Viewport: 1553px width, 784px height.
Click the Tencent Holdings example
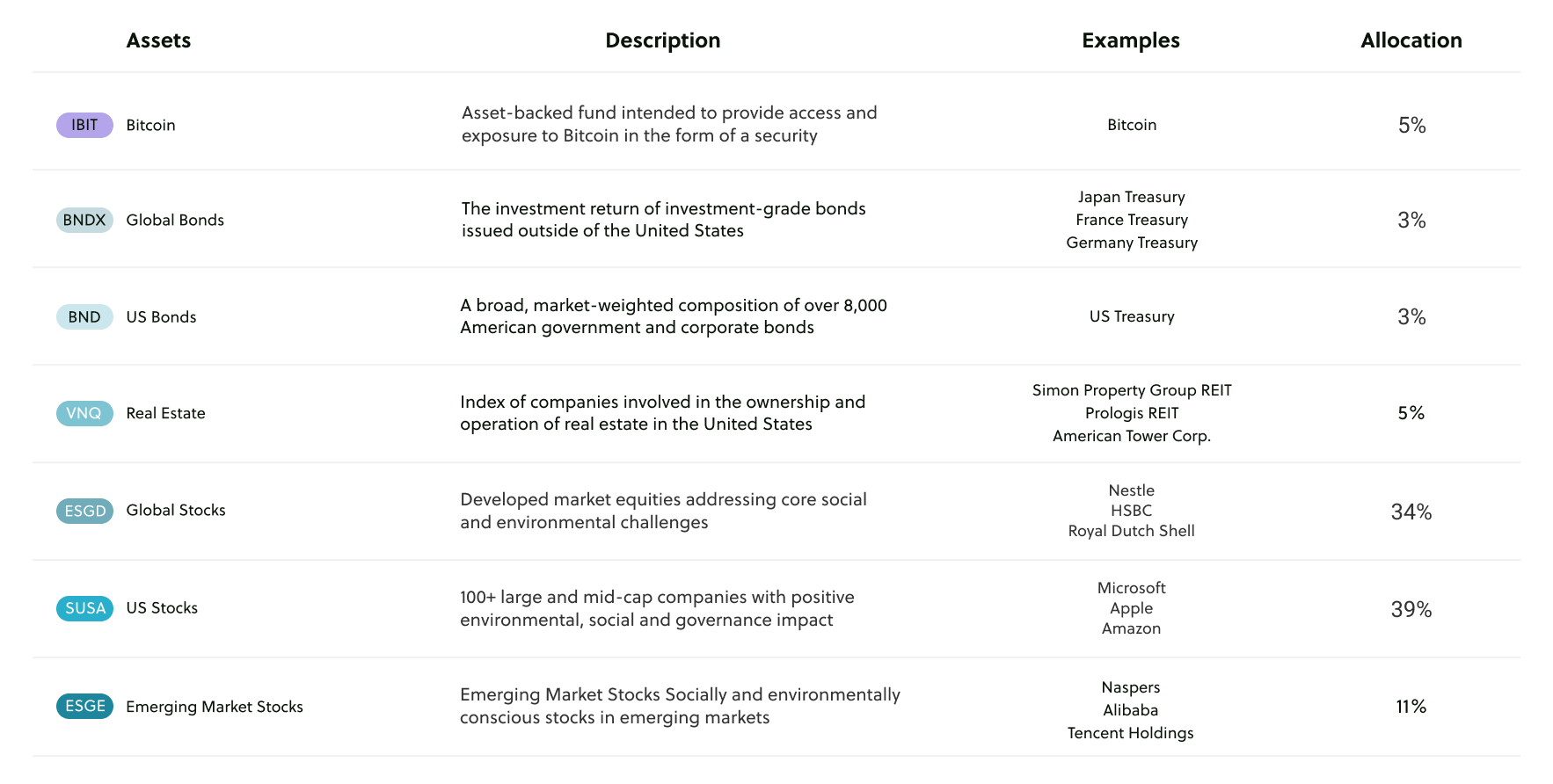pyautogui.click(x=1130, y=733)
